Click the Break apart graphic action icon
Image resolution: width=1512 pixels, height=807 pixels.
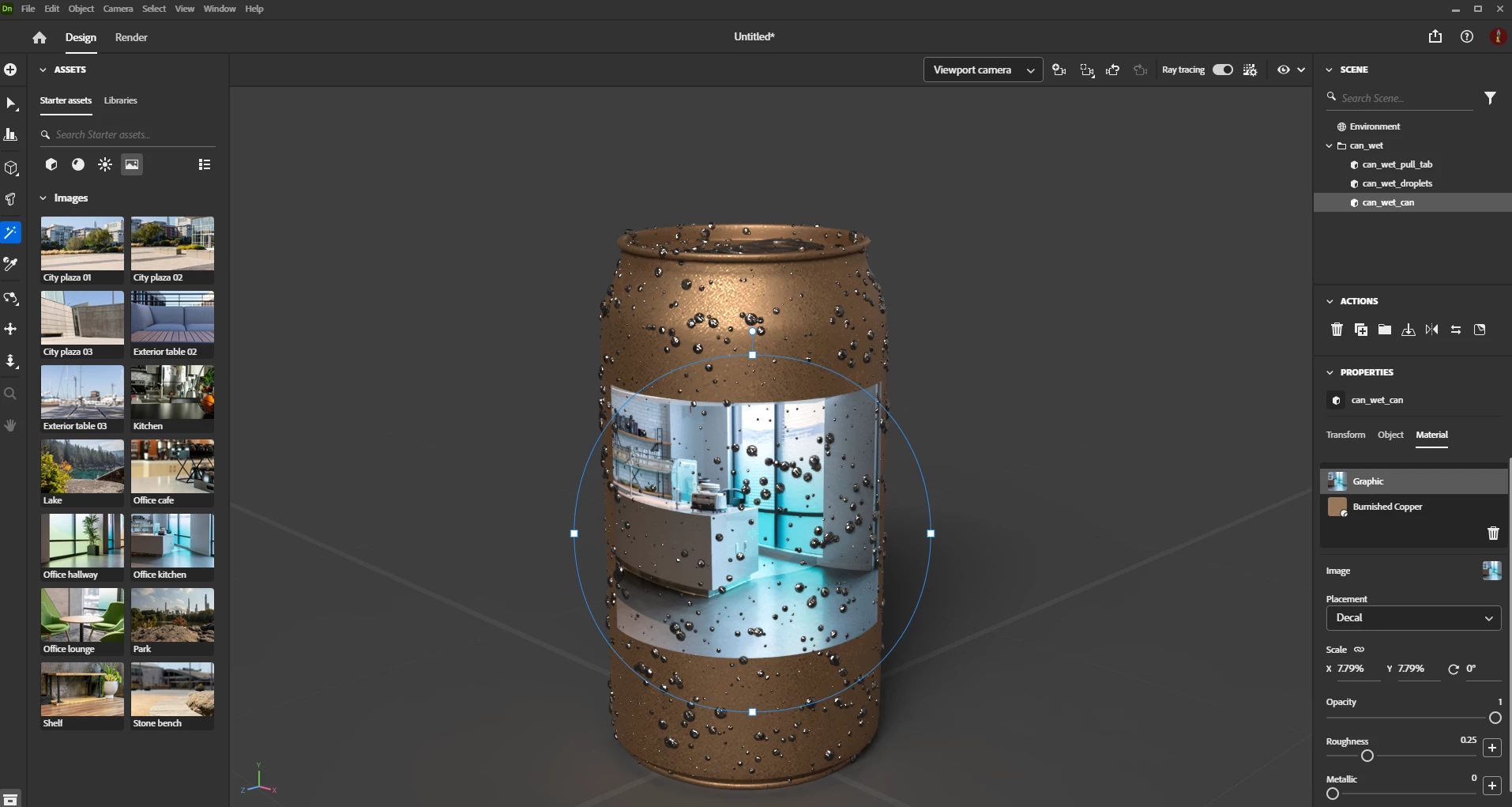[x=1480, y=330]
